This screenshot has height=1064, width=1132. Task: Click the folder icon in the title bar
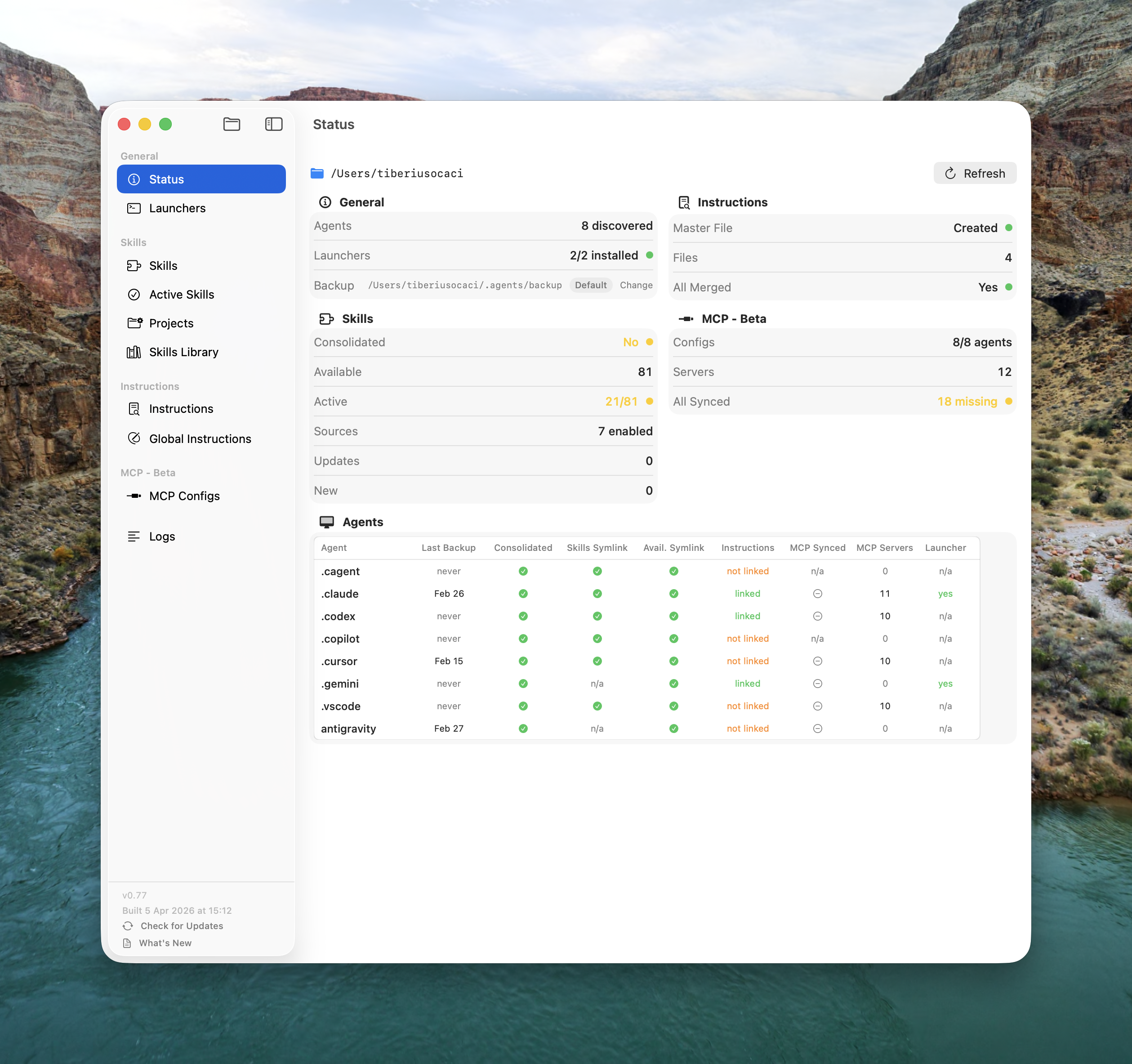click(x=231, y=124)
